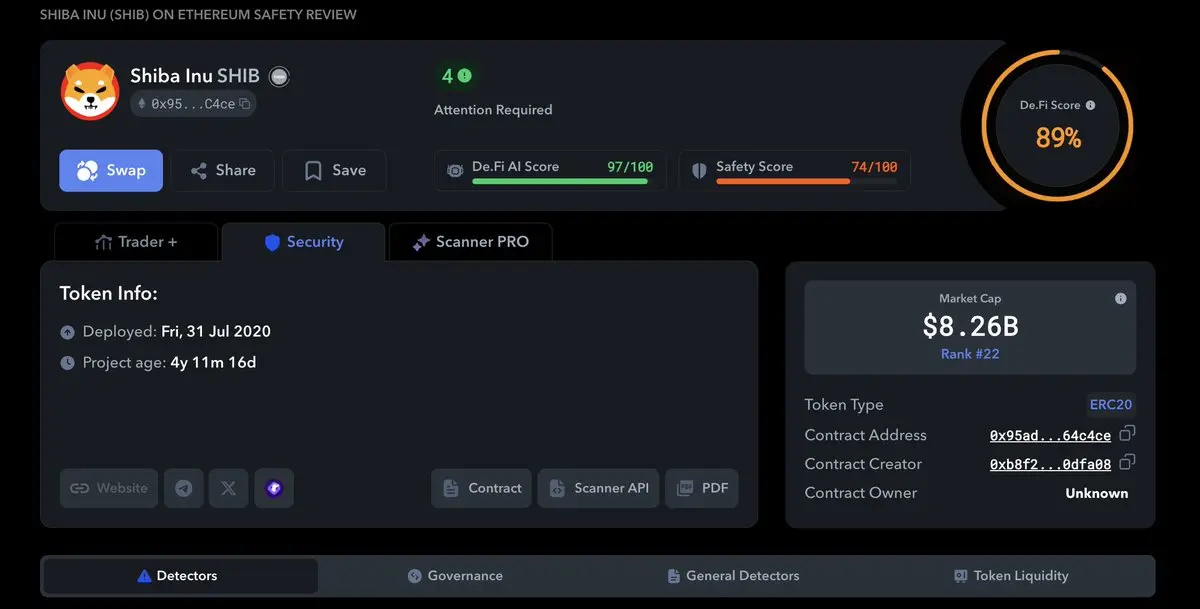Click the De.Fi AI Score progress bar
This screenshot has height=609, width=1200.
pos(562,181)
